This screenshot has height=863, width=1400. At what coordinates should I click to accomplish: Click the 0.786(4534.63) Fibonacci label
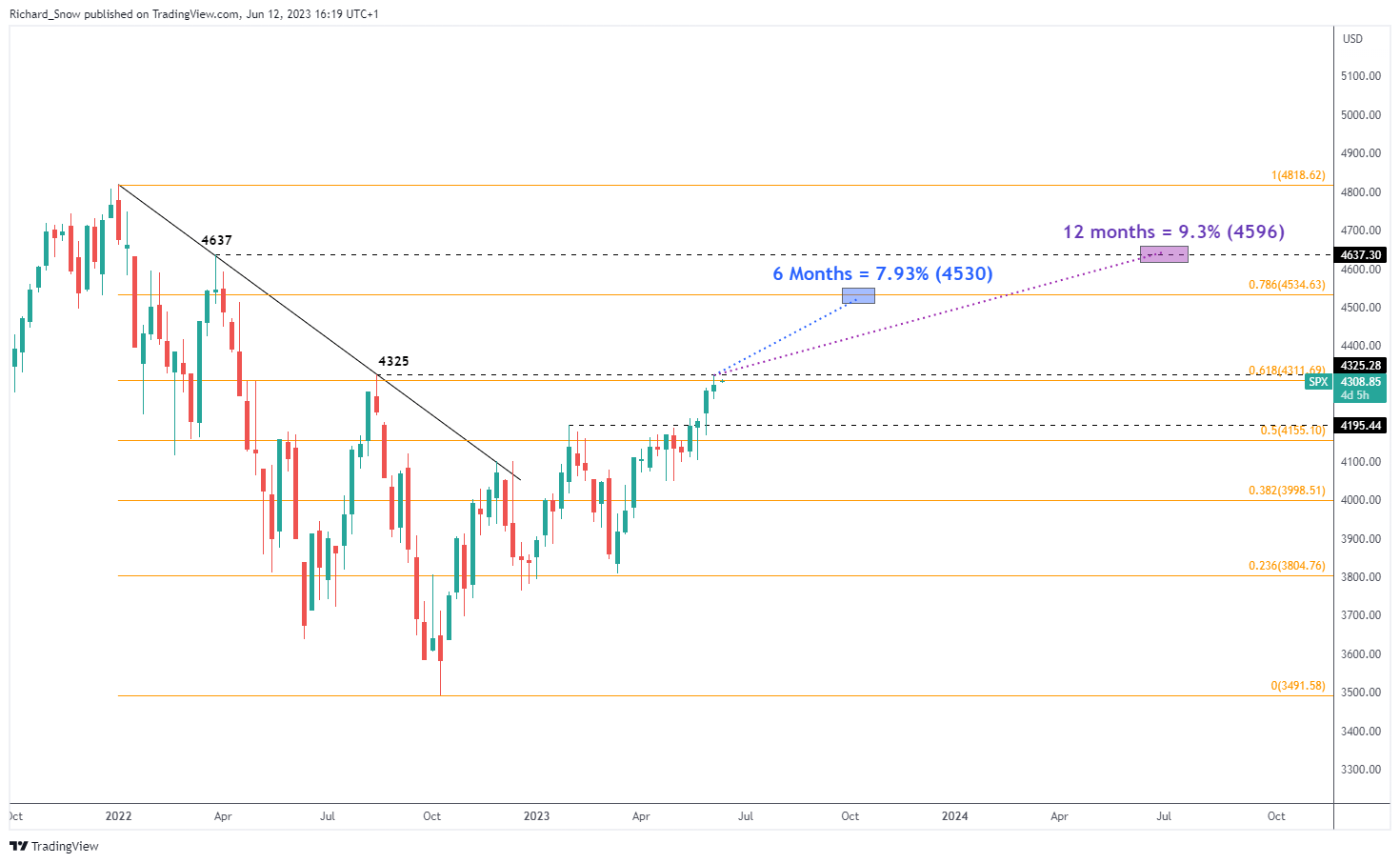click(1287, 285)
